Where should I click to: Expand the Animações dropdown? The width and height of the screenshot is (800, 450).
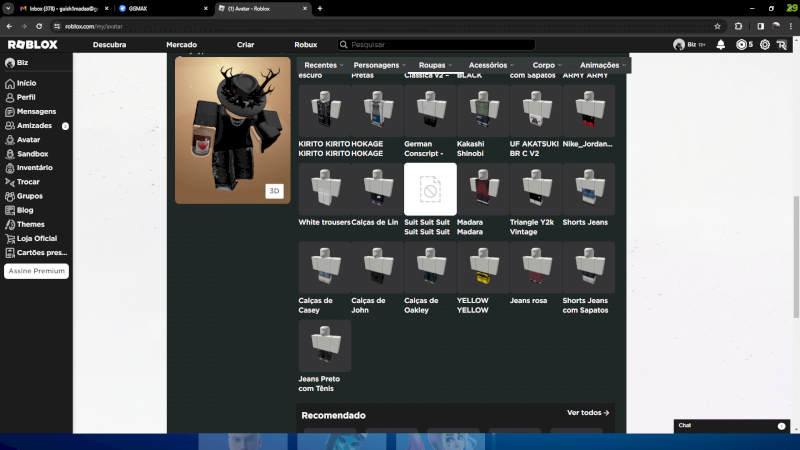point(603,65)
